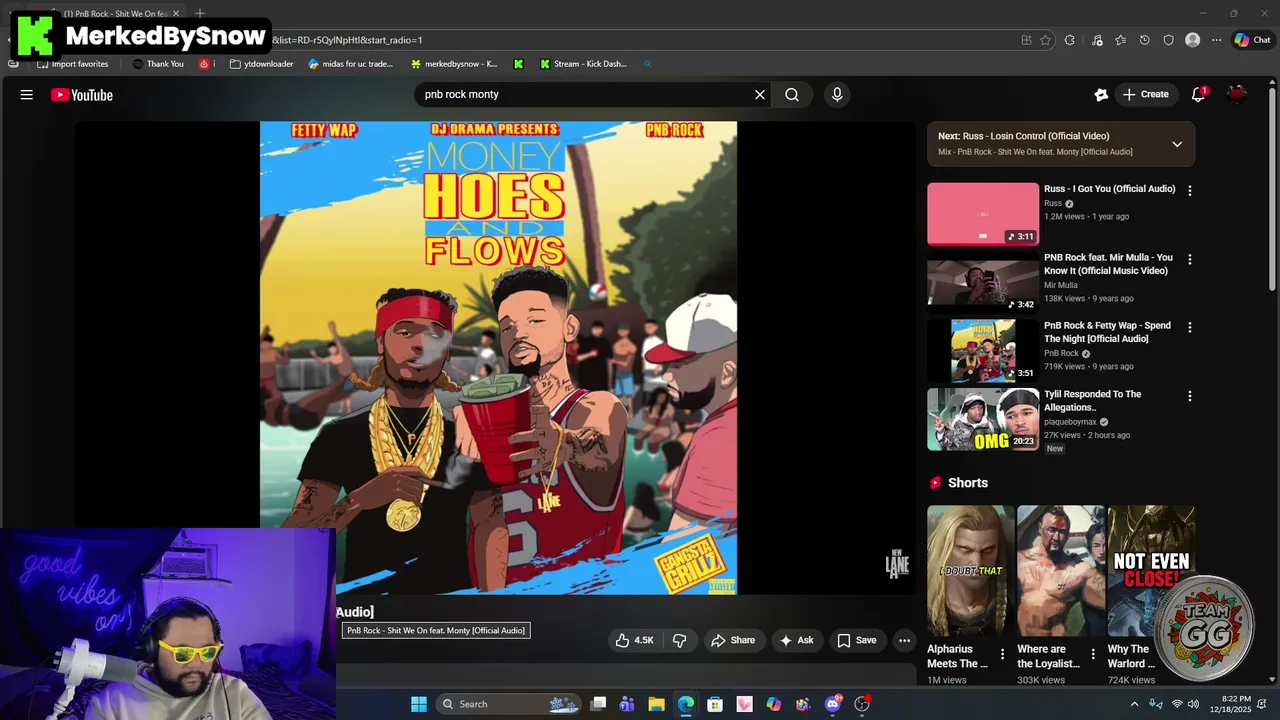
Task: Open the Mir Mulla channel link
Action: pos(1060,285)
